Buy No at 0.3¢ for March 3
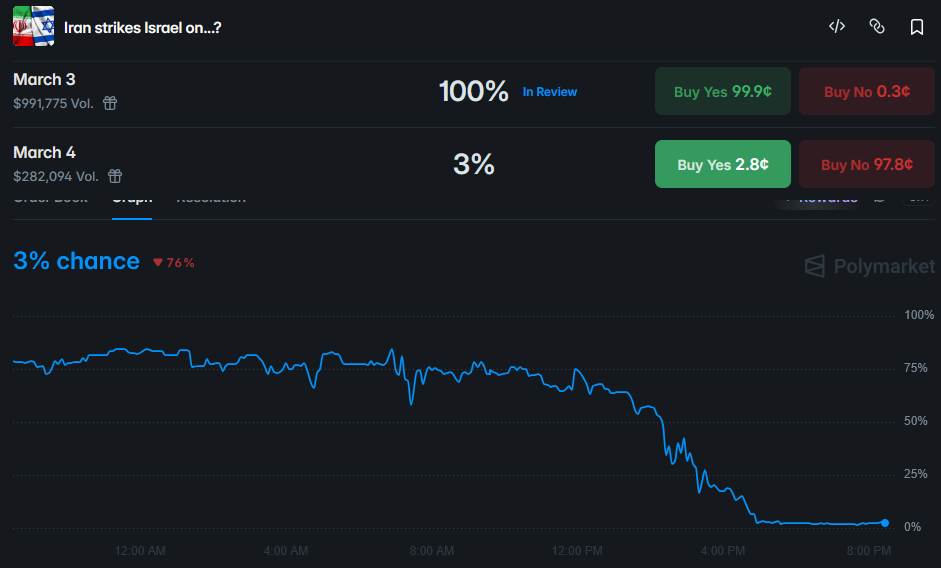Viewport: 941px width, 568px height. tap(867, 91)
